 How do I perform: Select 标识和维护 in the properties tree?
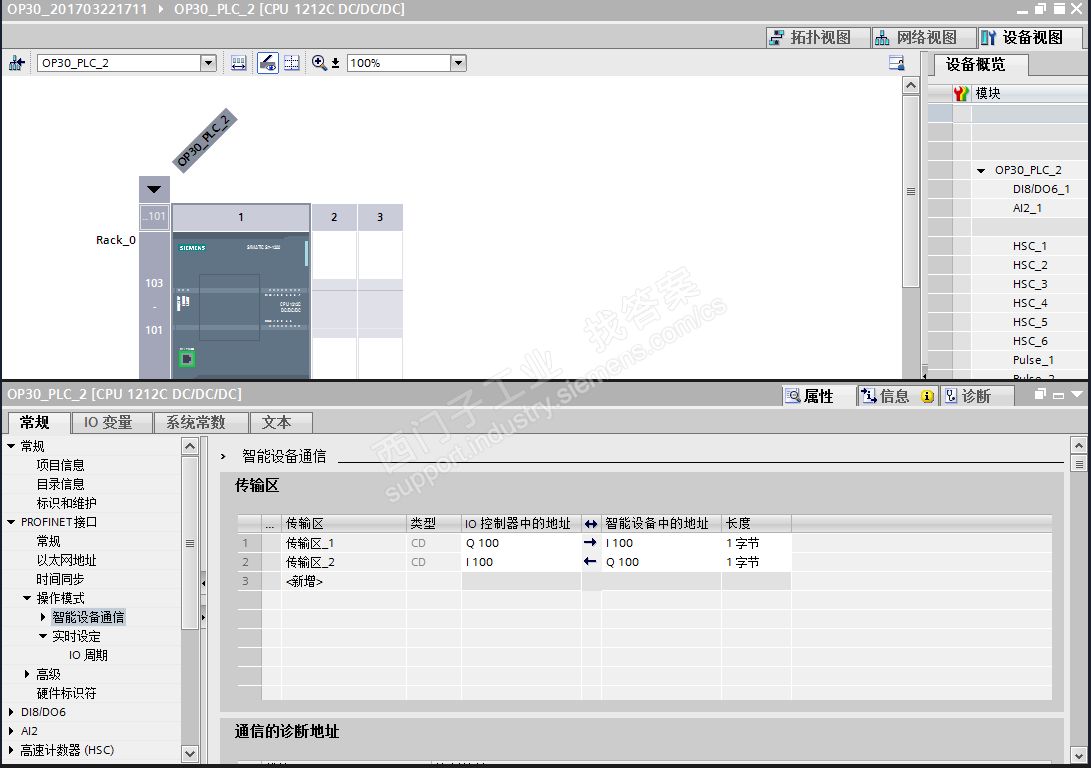(x=67, y=503)
